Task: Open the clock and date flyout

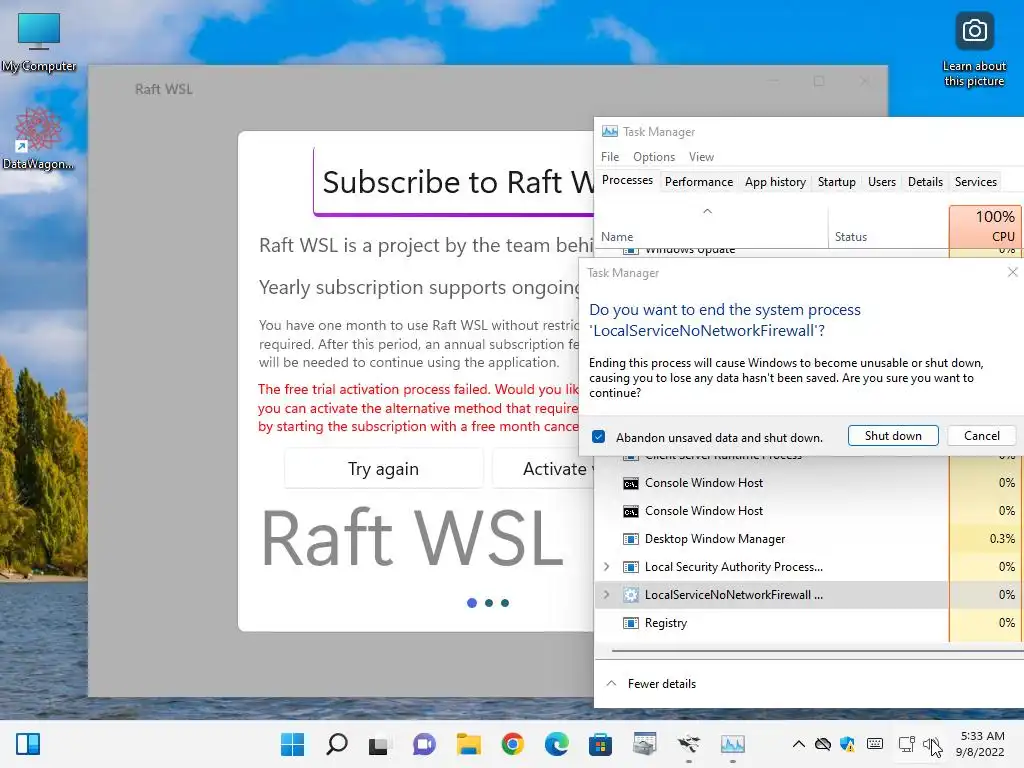Action: click(x=981, y=744)
